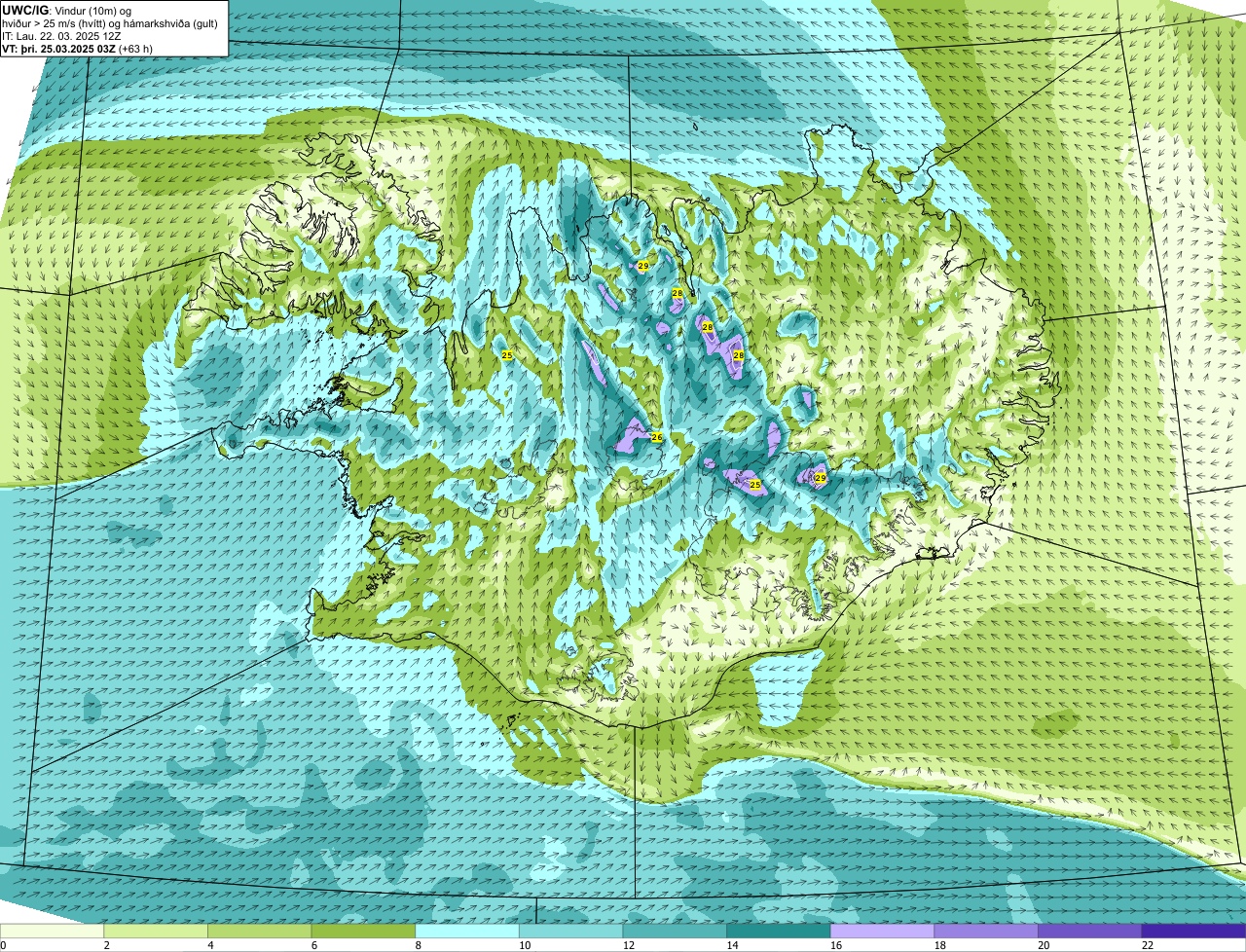Click the title line "UWC/IG: Vindur (10m) og"
This screenshot has height=952, width=1246.
click(66, 10)
